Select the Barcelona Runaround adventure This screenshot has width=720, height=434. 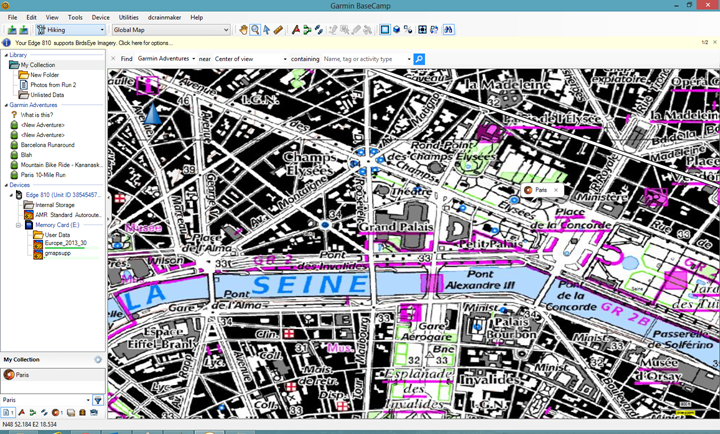point(47,145)
